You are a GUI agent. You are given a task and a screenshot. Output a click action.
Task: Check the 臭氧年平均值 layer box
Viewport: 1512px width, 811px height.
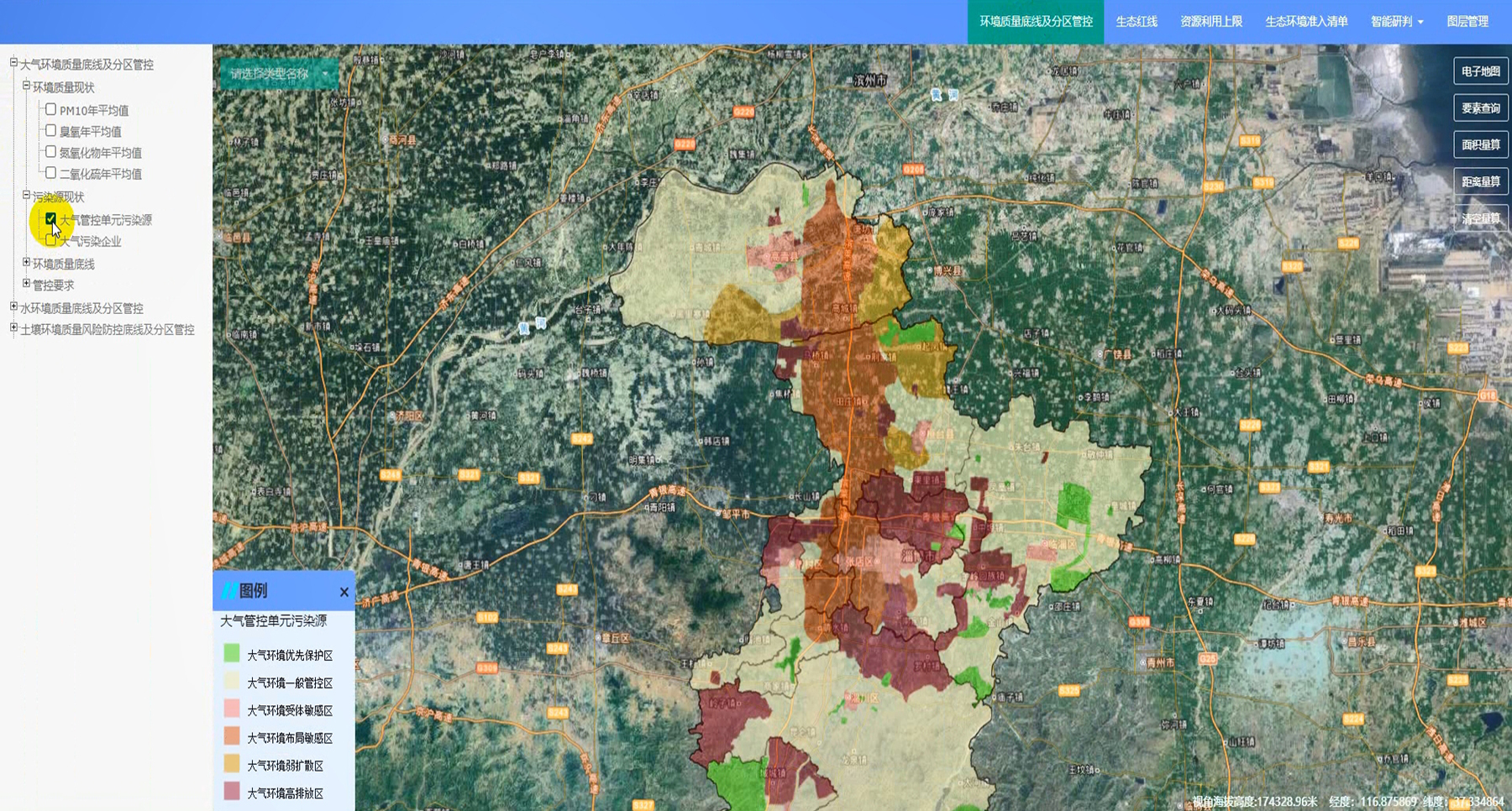pos(51,130)
